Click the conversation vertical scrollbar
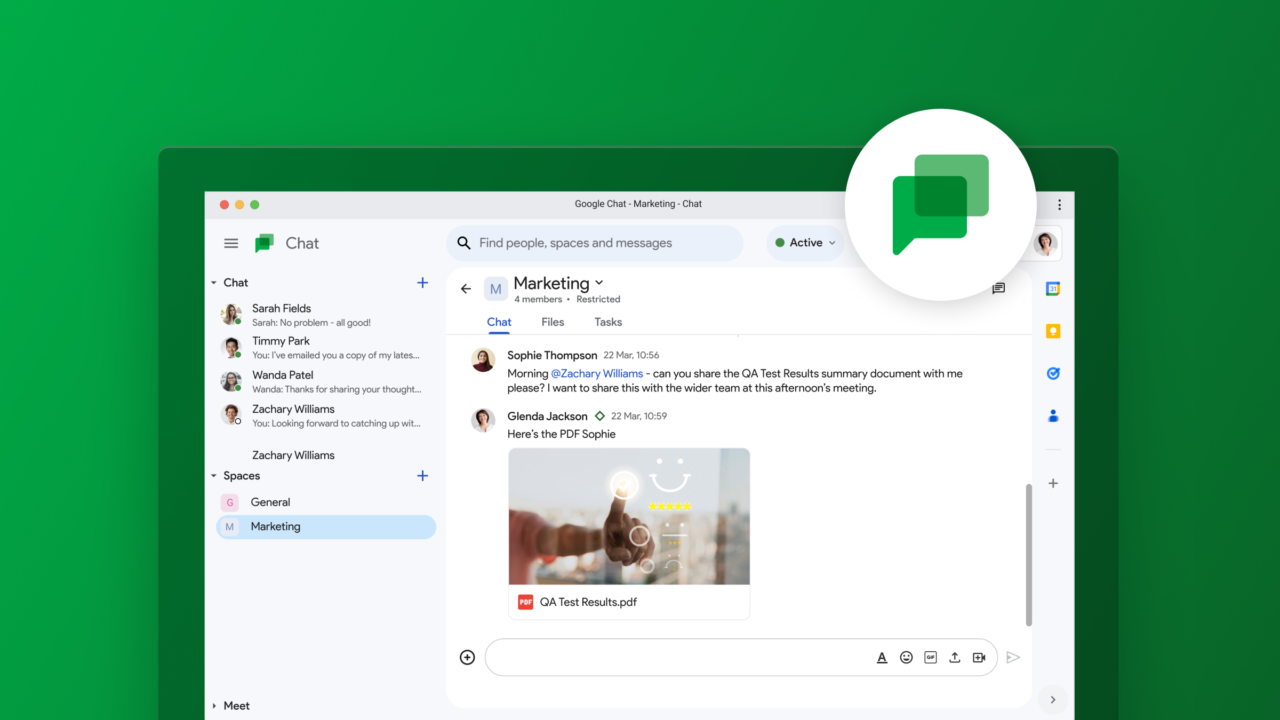This screenshot has width=1280, height=720. (x=1027, y=555)
